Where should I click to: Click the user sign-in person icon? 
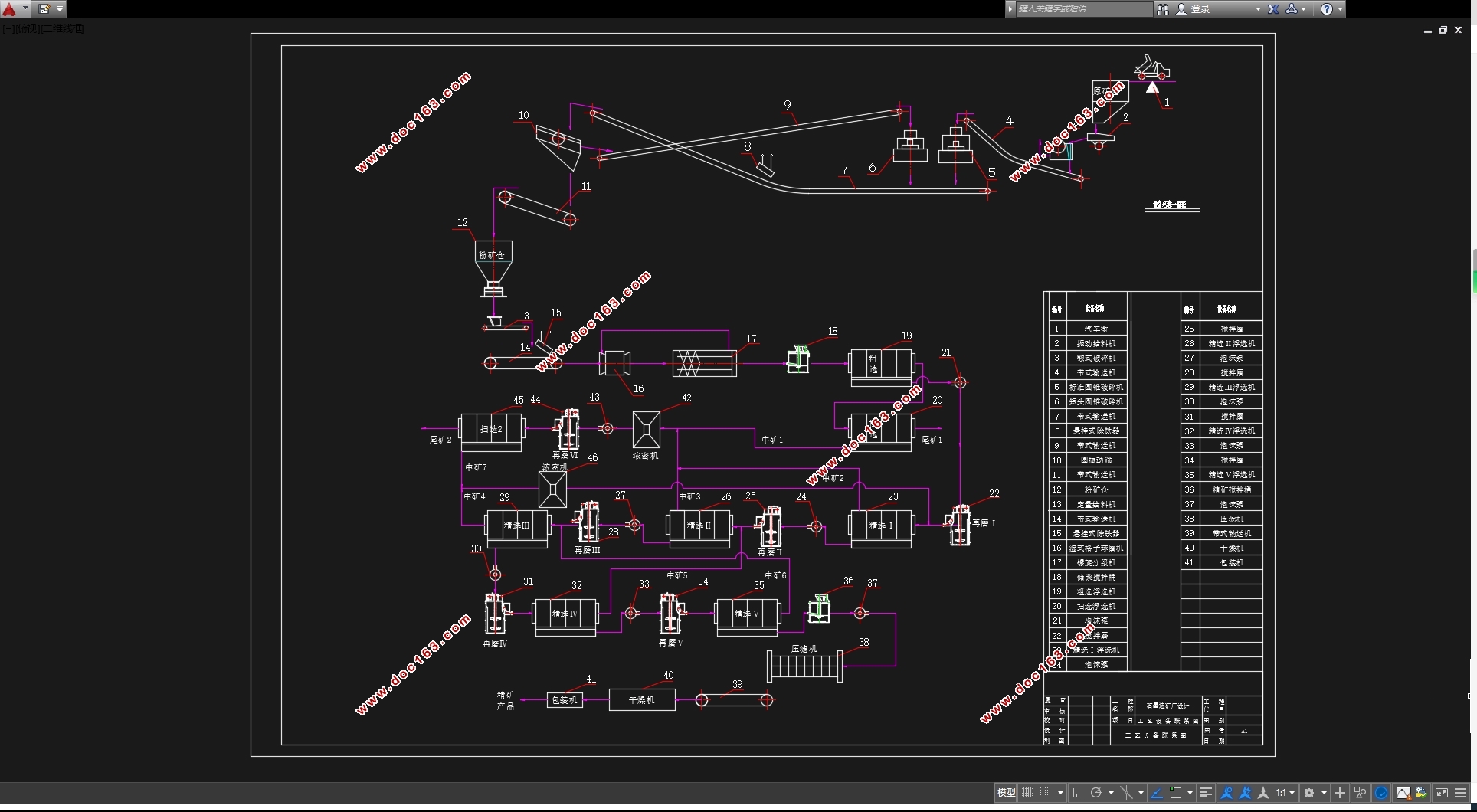1181,9
